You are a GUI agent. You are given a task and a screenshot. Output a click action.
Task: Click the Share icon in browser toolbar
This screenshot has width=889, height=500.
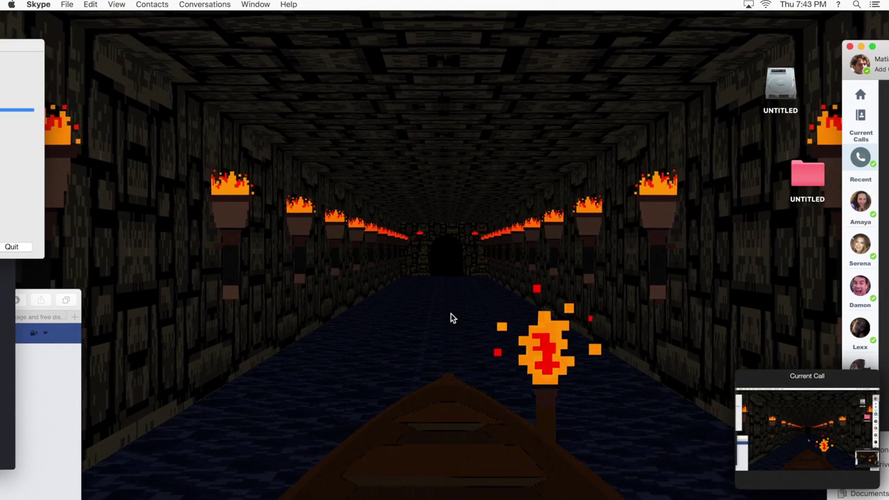pyautogui.click(x=40, y=300)
